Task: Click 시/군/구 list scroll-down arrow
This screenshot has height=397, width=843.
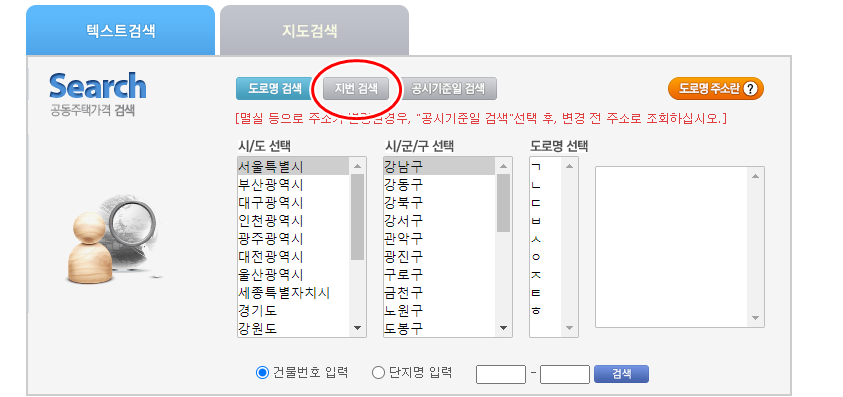Action: [504, 328]
